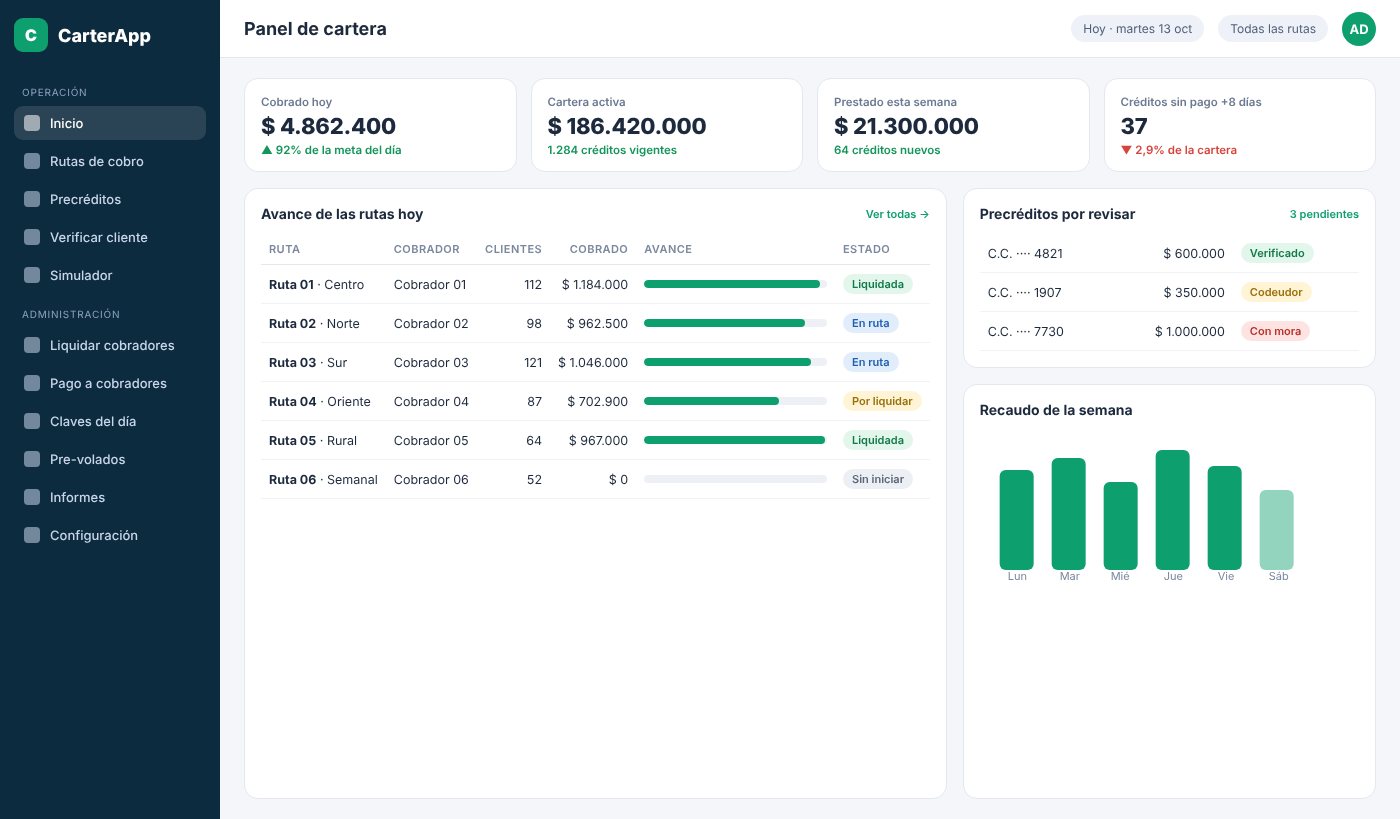Go to Rutas de cobro menu label
Viewport: 1400px width, 819px height.
[97, 161]
